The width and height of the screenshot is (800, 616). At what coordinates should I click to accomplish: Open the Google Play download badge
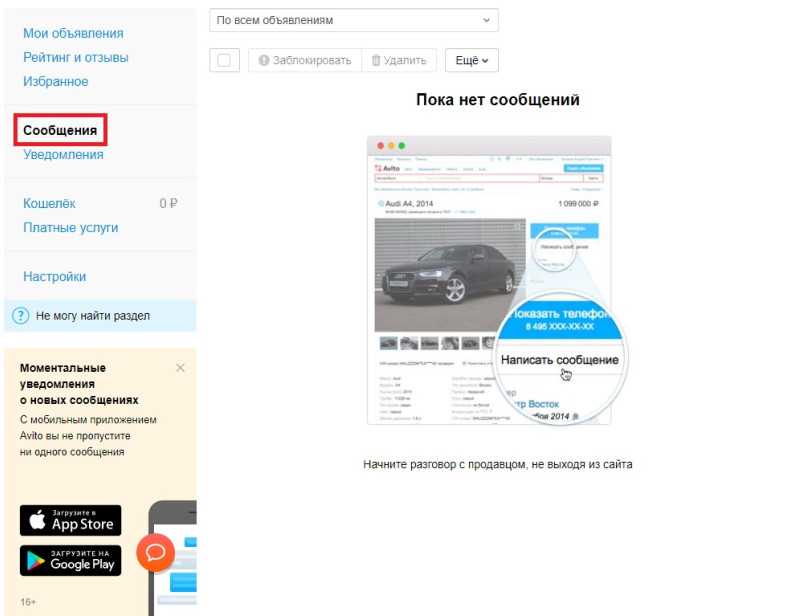pos(70,560)
